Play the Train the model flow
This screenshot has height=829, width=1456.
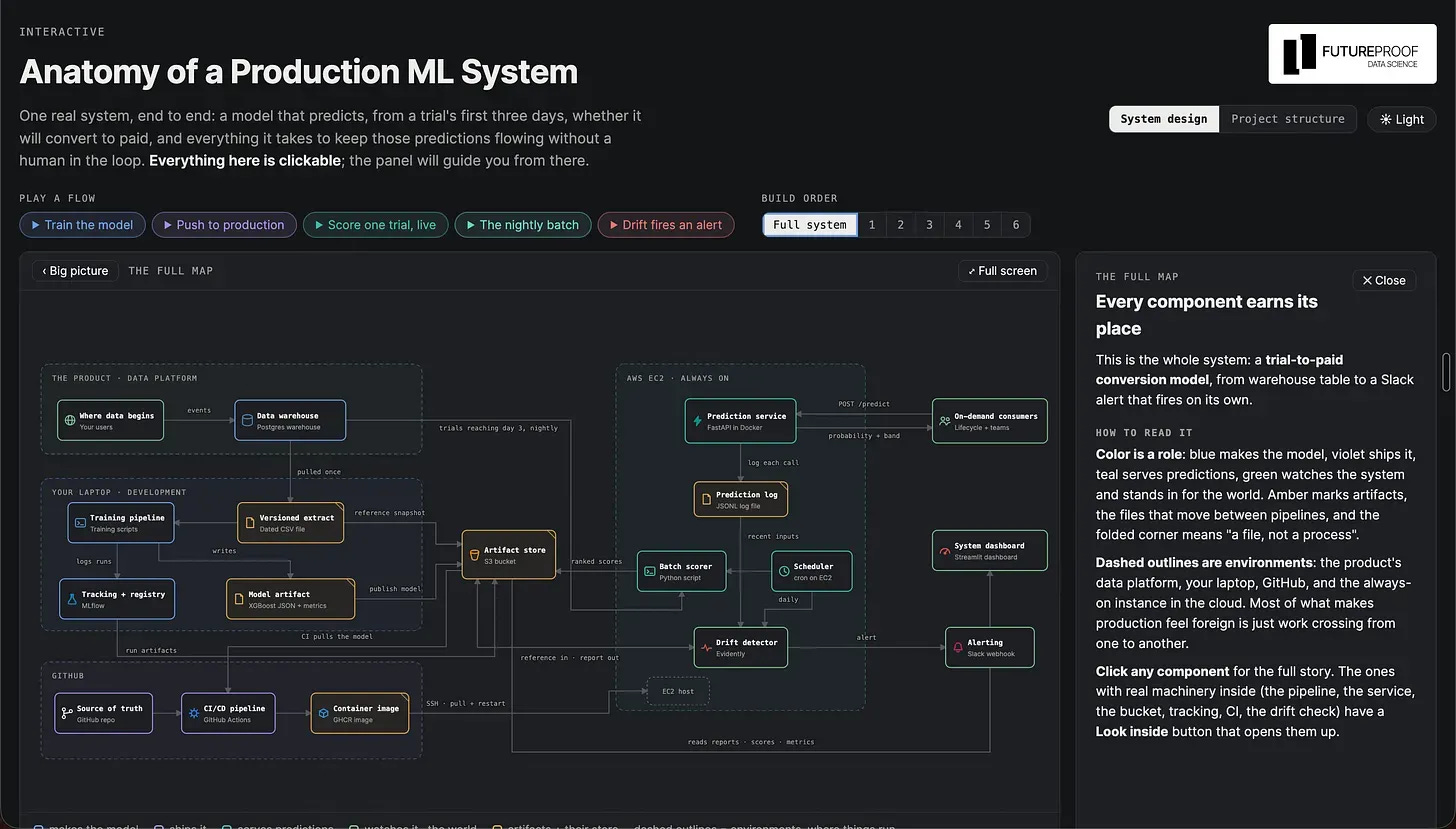pyautogui.click(x=82, y=225)
